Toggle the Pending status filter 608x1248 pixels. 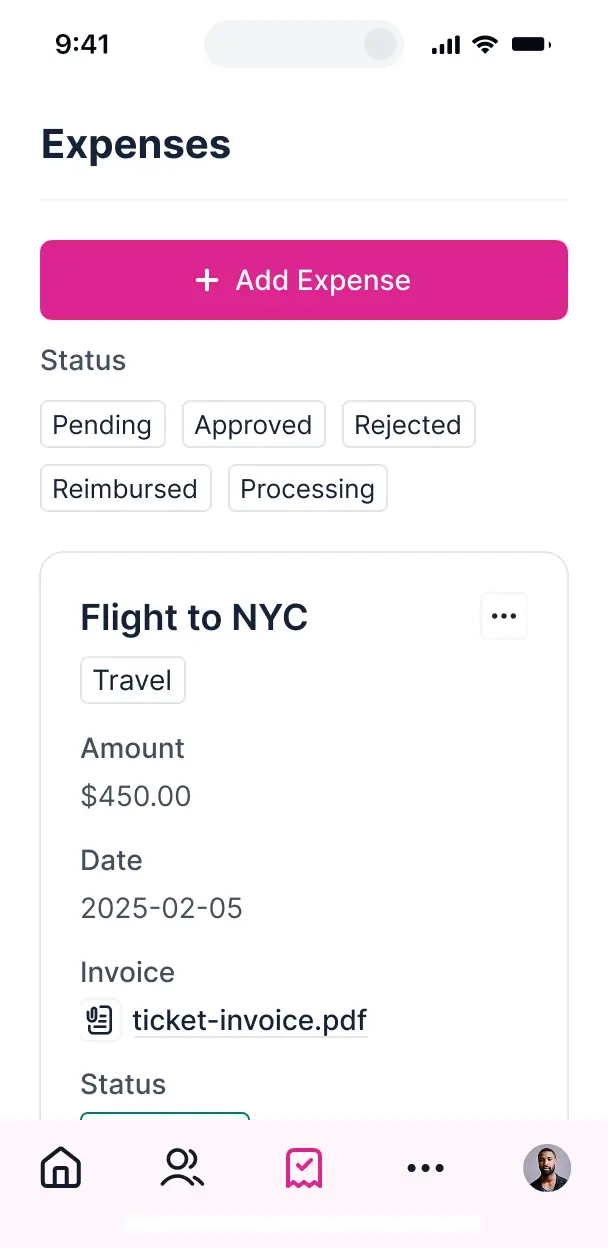click(x=103, y=424)
